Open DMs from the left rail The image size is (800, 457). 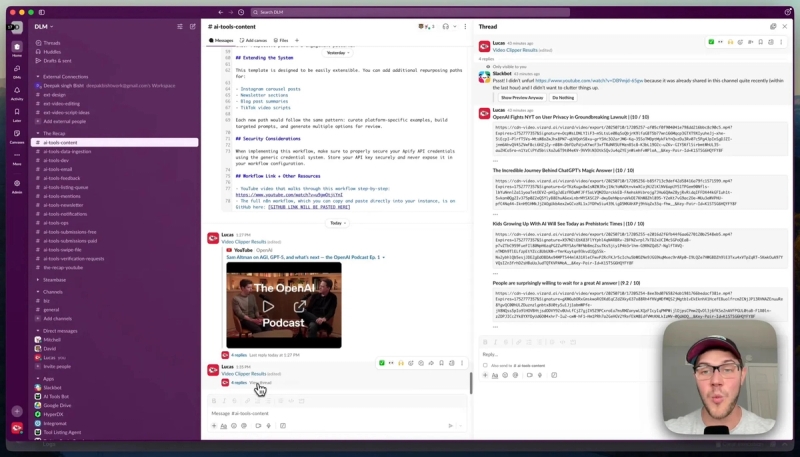(17, 70)
